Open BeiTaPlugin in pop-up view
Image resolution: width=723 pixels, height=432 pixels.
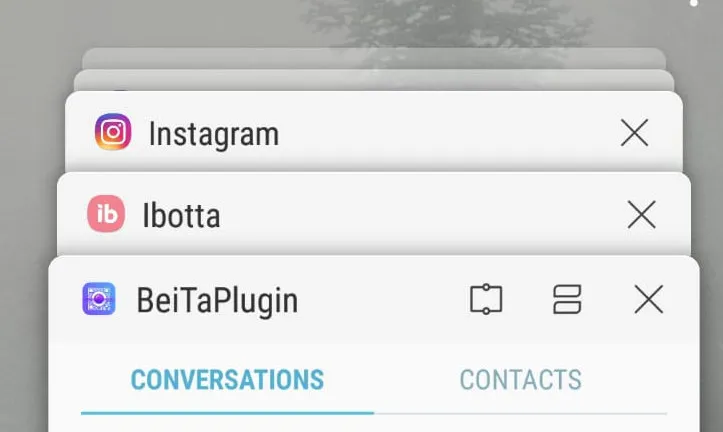[x=486, y=300]
